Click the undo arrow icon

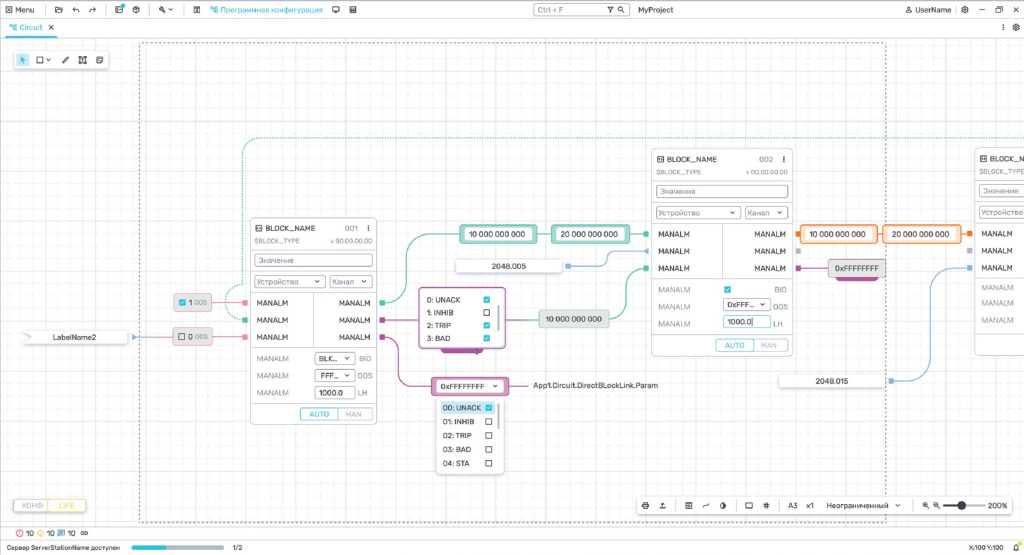click(x=76, y=9)
